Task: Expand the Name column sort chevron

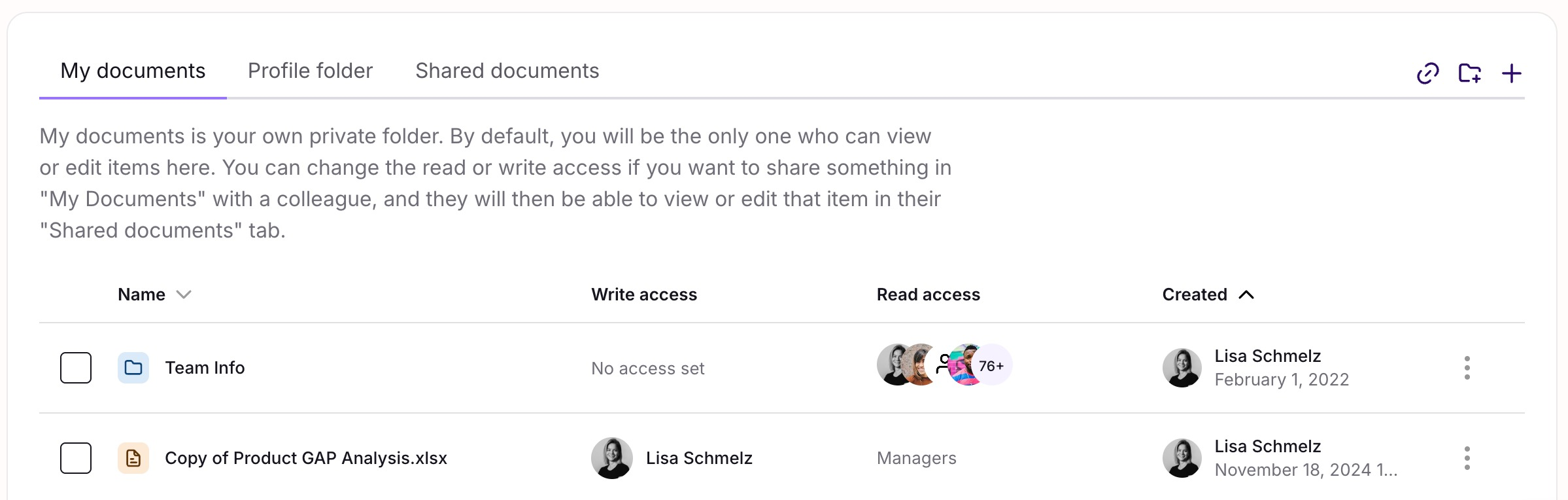Action: [184, 295]
